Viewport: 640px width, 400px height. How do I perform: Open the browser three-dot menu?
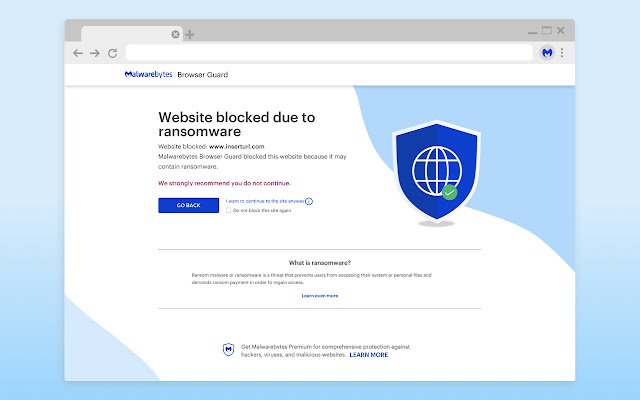click(562, 53)
